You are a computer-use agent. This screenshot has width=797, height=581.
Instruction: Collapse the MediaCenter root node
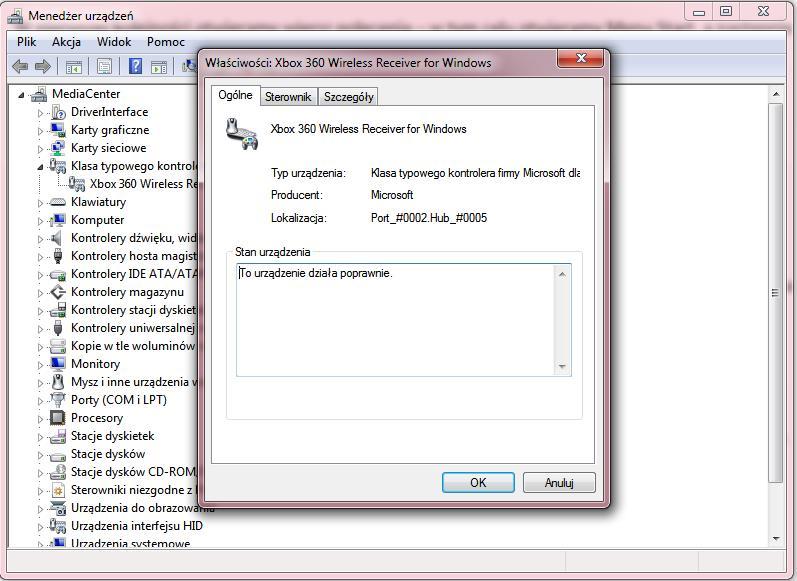[21, 95]
